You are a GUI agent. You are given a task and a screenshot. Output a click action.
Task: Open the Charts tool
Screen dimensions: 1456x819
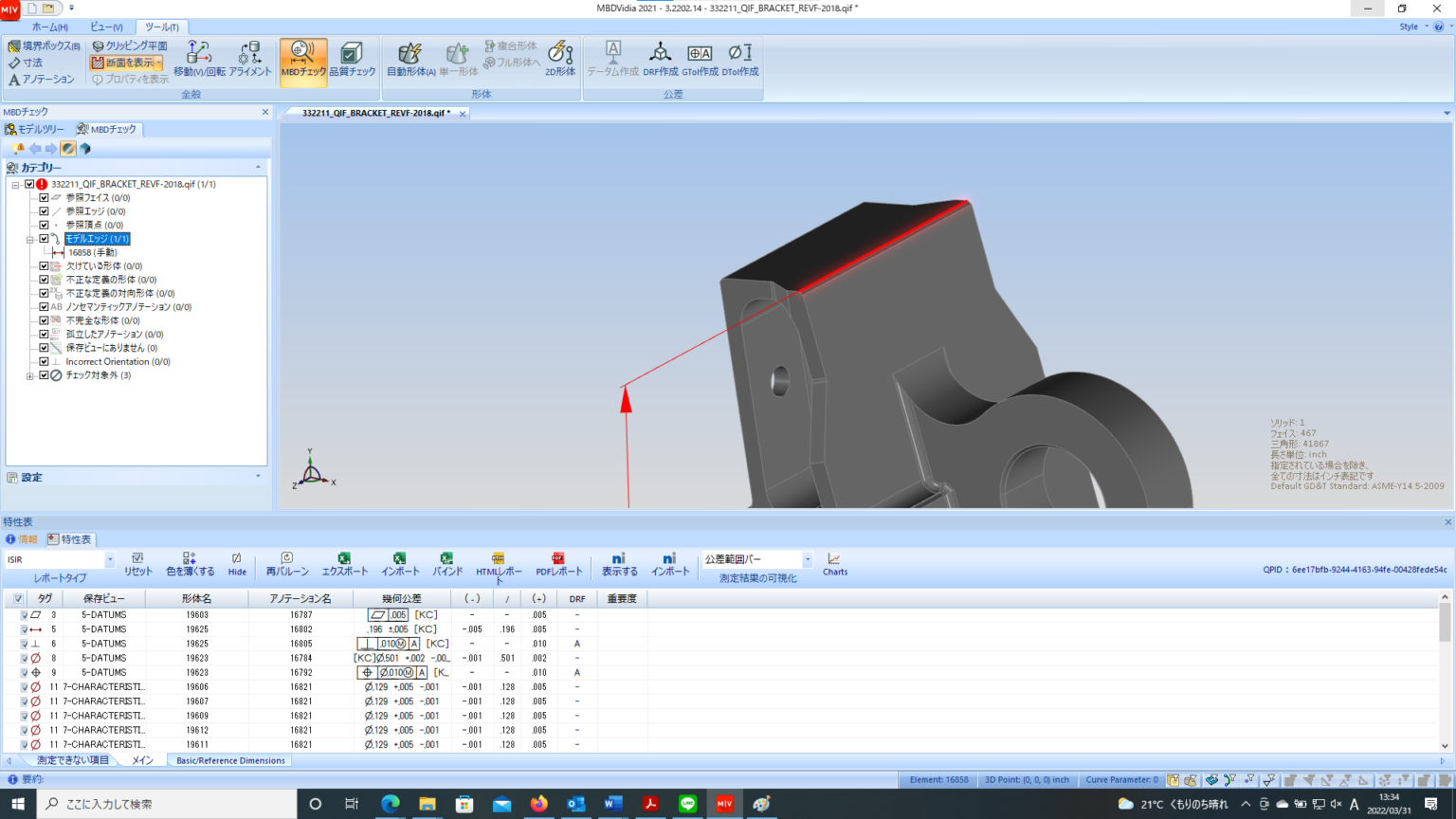click(834, 564)
